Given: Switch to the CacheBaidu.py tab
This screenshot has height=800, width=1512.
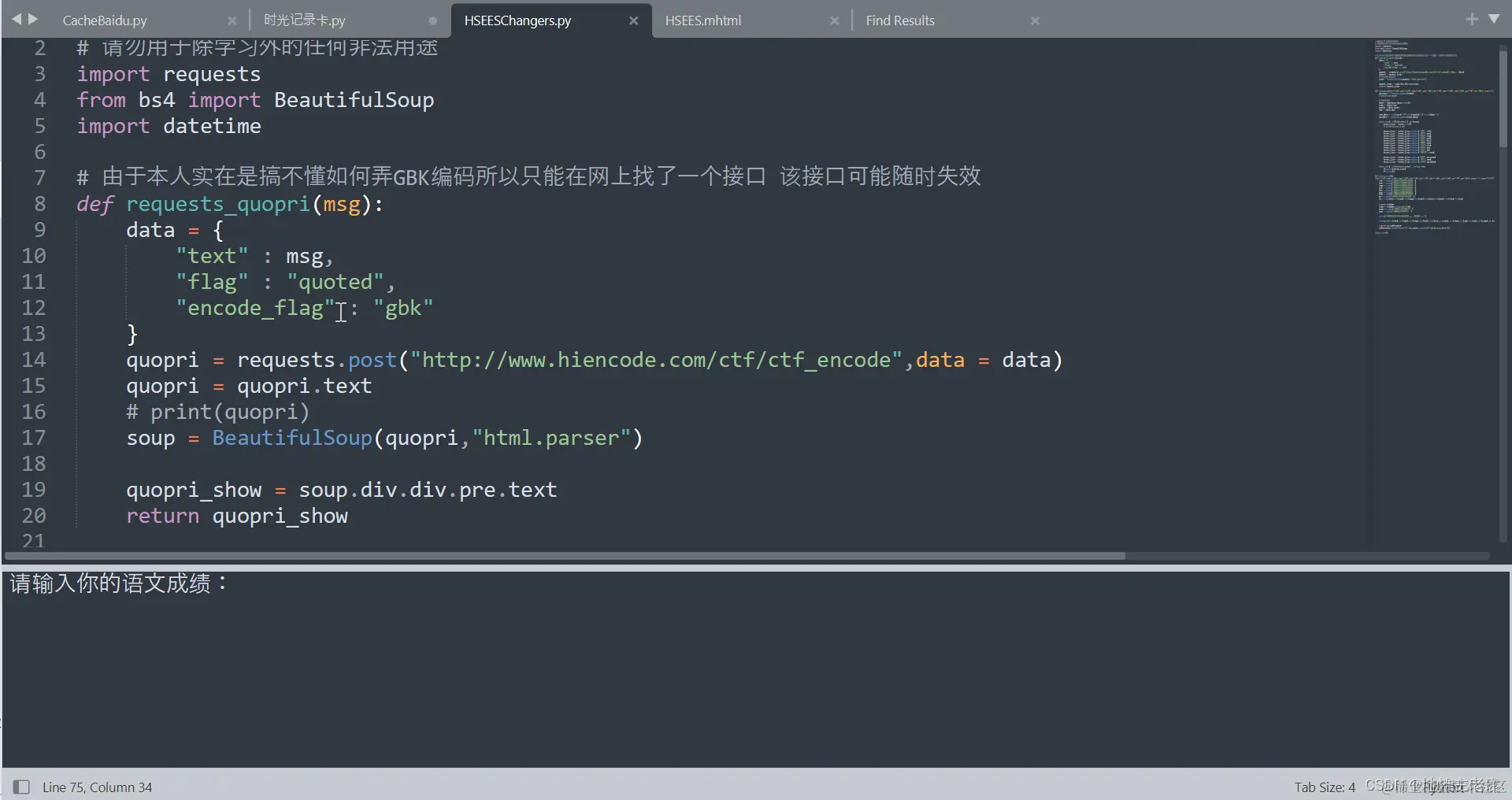Looking at the screenshot, I should 105,20.
